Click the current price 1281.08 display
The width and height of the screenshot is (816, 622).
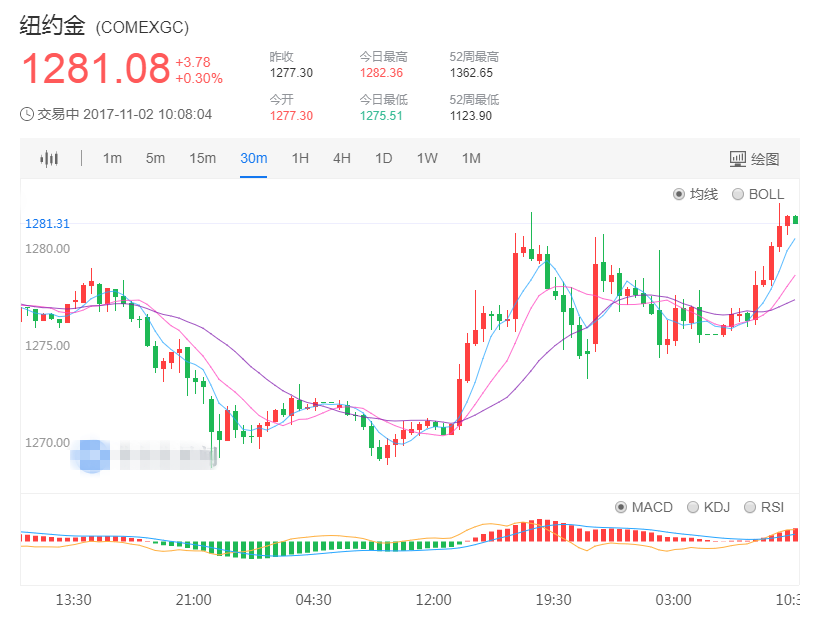coord(96,69)
